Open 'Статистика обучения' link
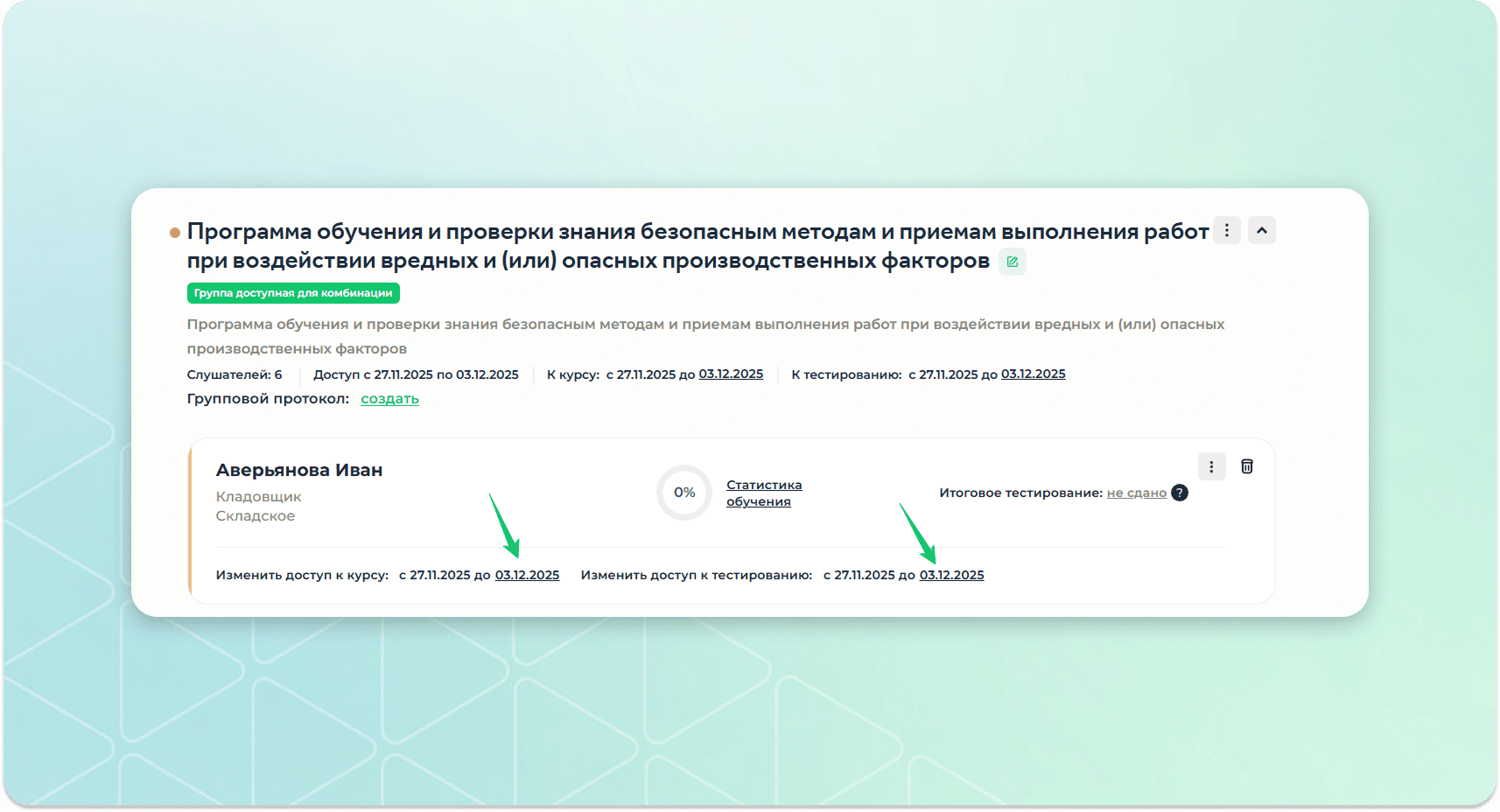The height and width of the screenshot is (812, 1500). (763, 493)
